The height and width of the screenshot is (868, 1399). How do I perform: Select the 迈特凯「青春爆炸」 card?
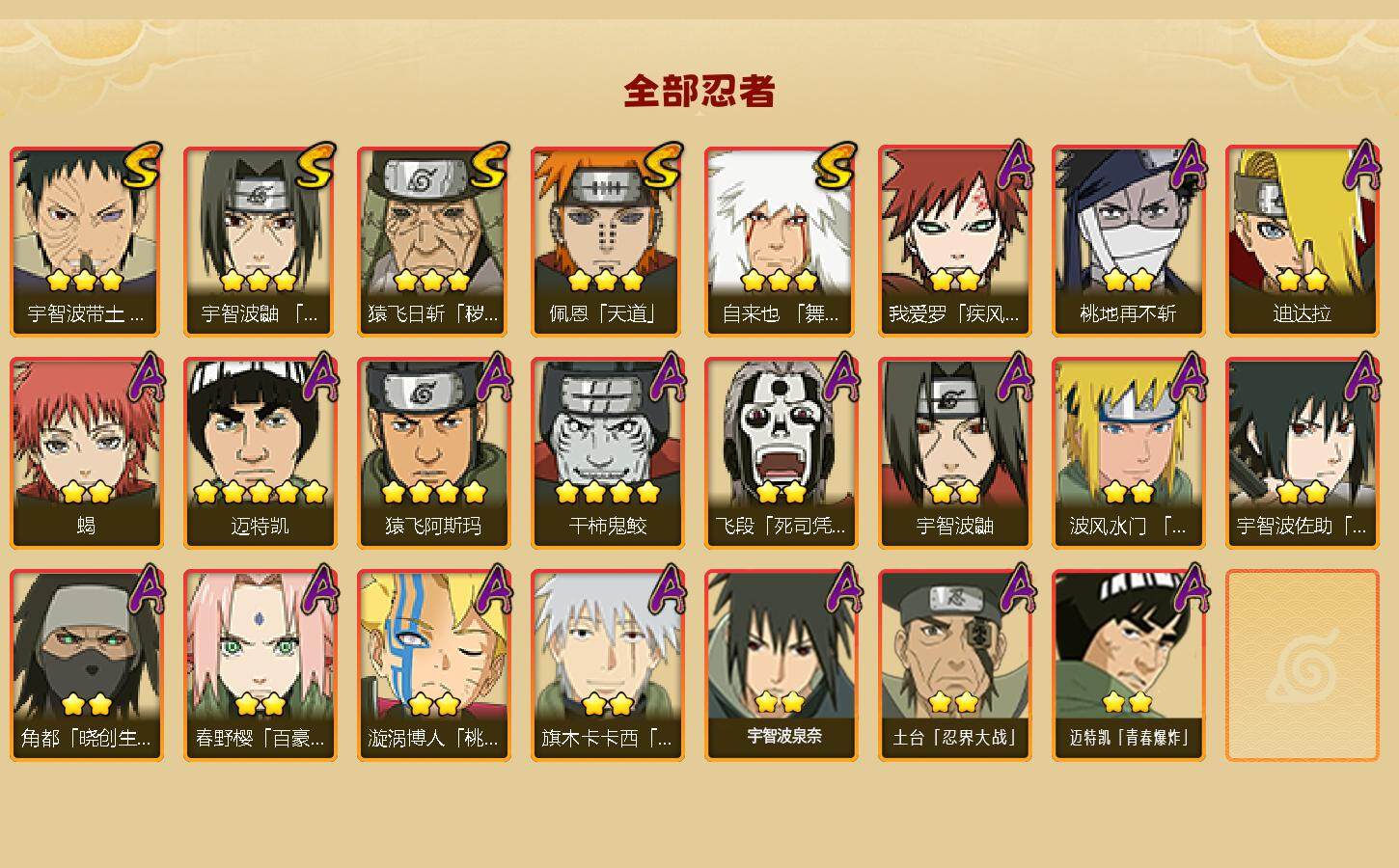click(1128, 665)
